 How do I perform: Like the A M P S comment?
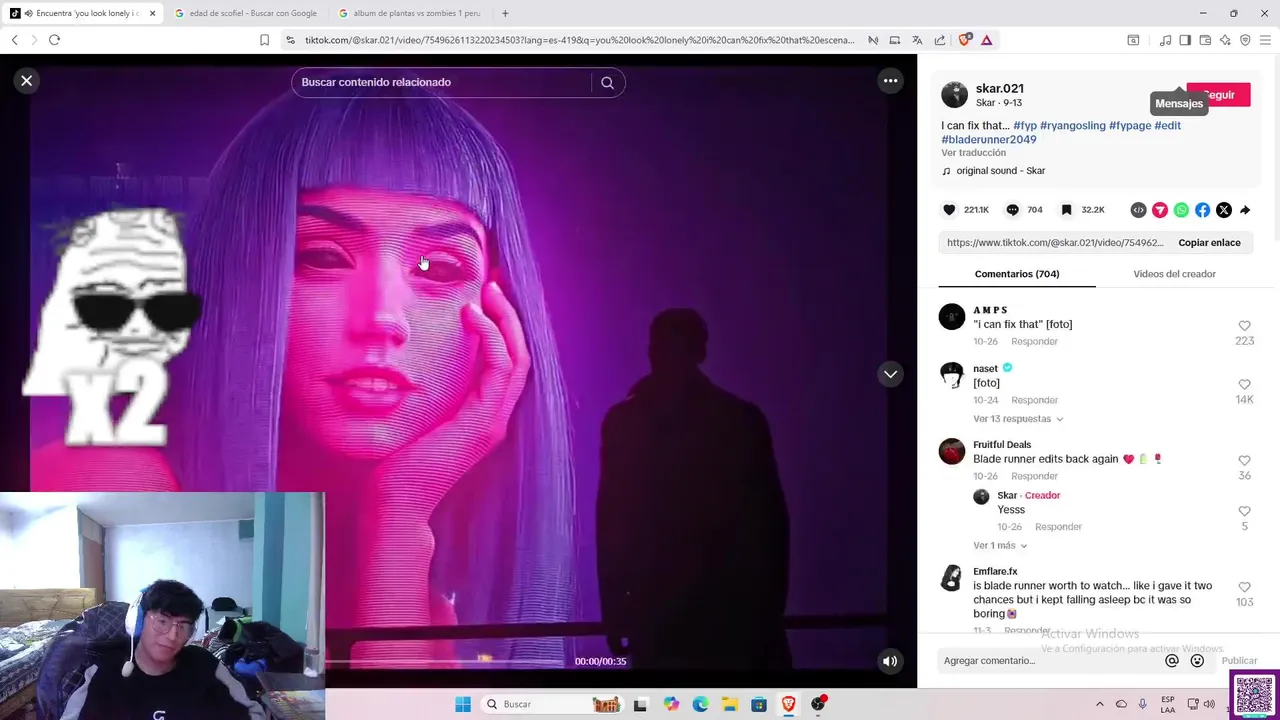point(1245,326)
